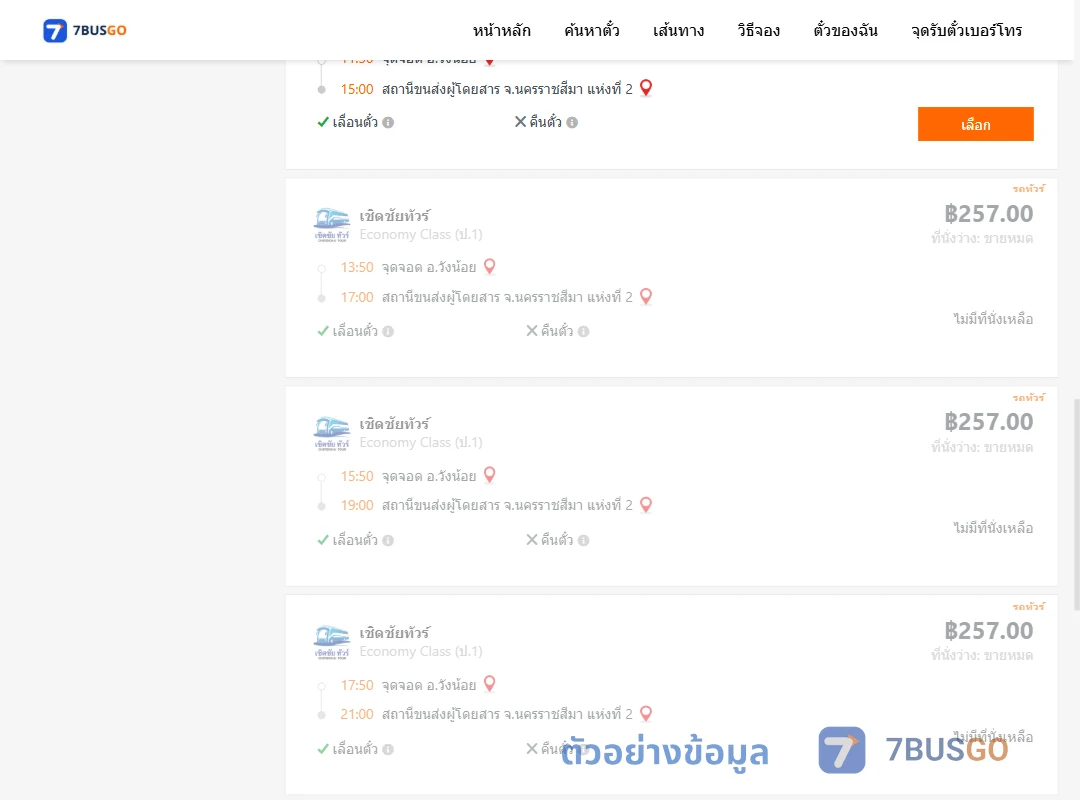
Task: Click the ฿257.00 price of 17:50 trip
Action: pos(988,630)
